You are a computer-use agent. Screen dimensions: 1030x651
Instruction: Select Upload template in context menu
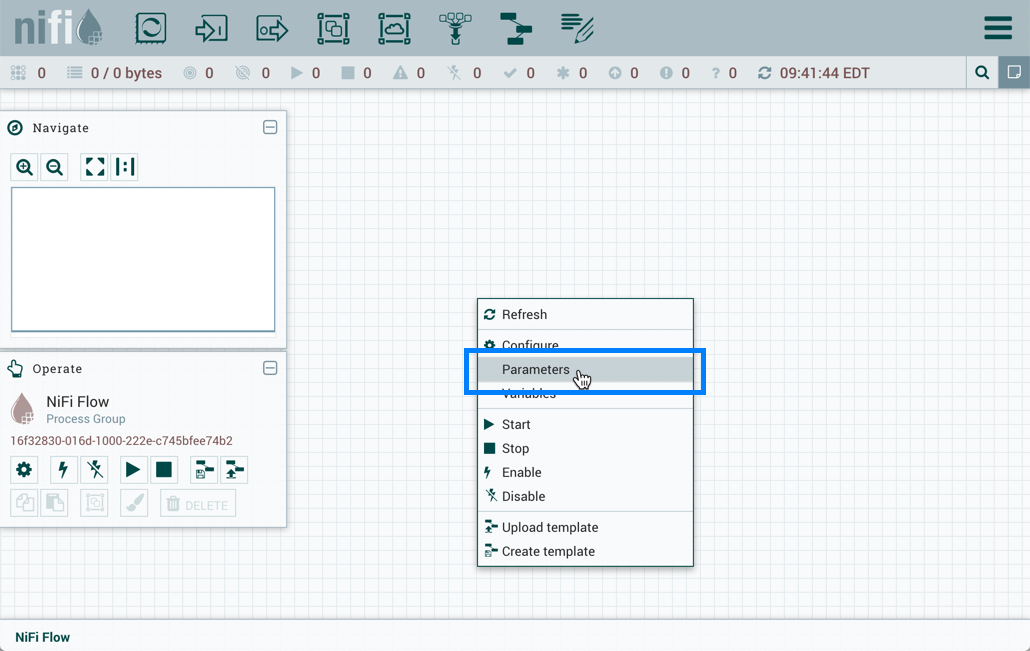(x=550, y=527)
